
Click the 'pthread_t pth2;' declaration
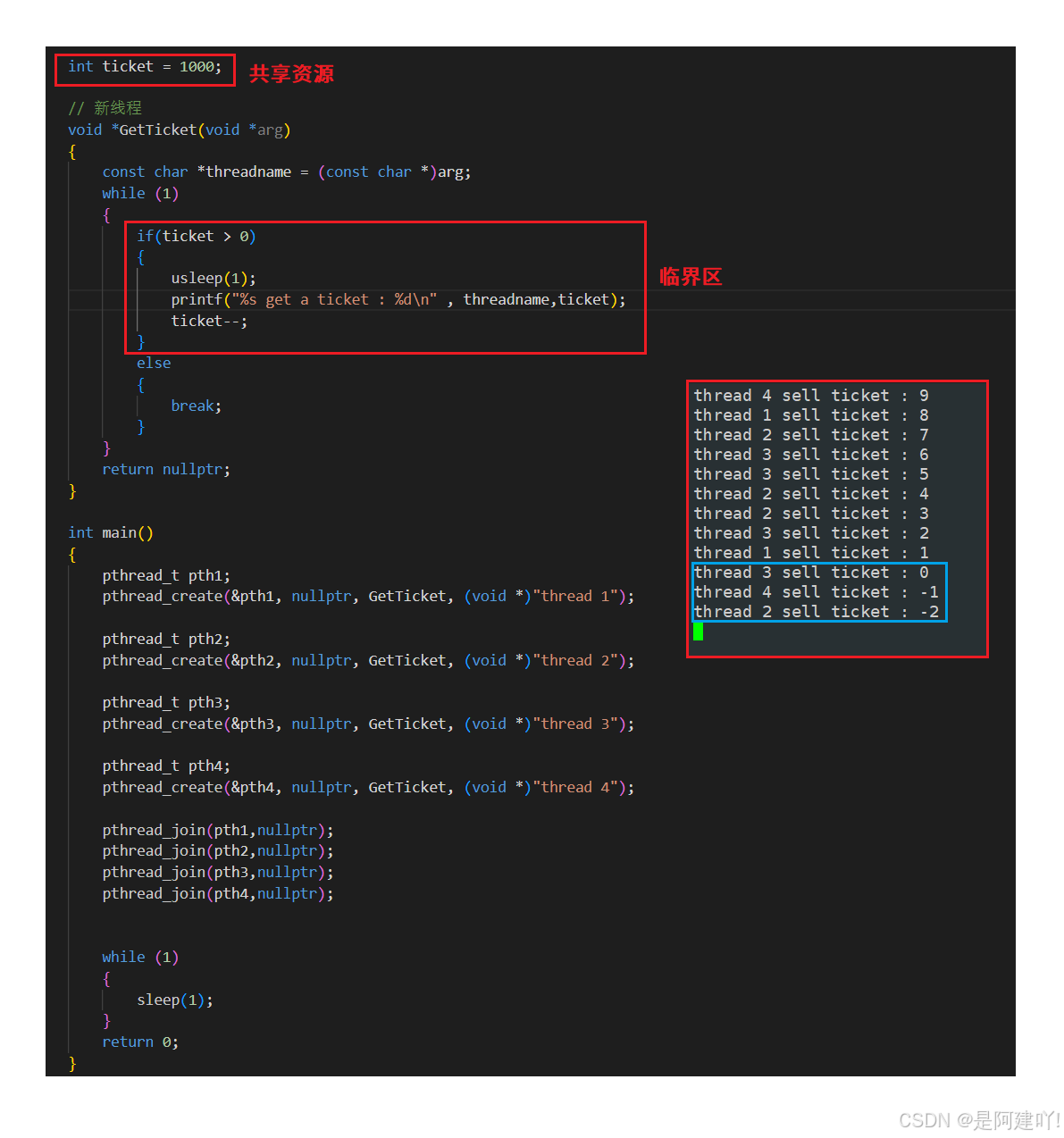tap(166, 639)
